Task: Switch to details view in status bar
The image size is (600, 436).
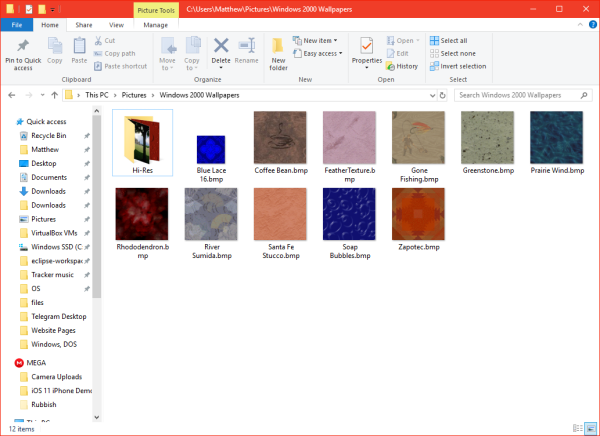Action: (580, 428)
